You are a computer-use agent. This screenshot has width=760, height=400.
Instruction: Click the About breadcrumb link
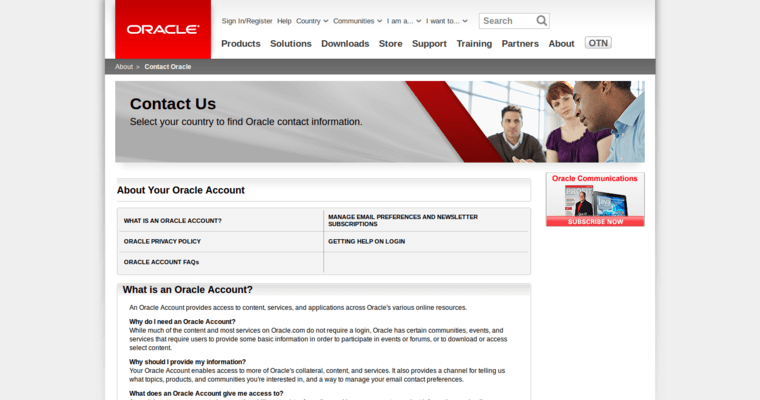pyautogui.click(x=124, y=67)
